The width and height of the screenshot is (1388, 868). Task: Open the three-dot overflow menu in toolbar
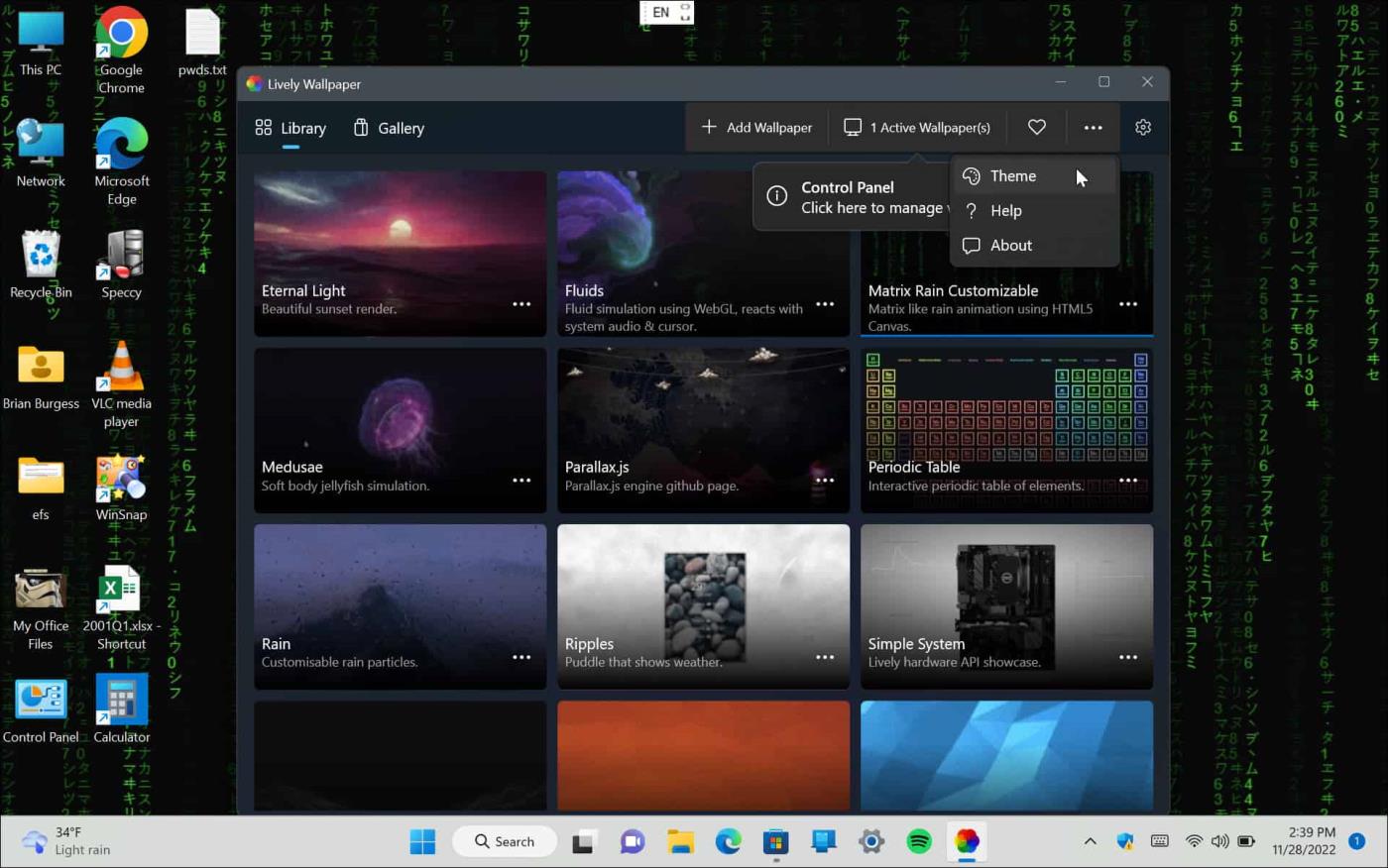[x=1093, y=128]
